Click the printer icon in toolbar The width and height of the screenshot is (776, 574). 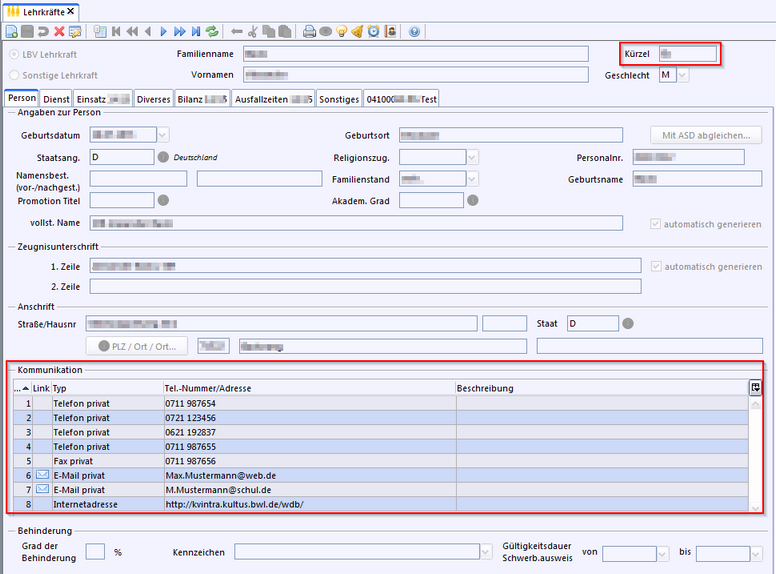click(309, 32)
